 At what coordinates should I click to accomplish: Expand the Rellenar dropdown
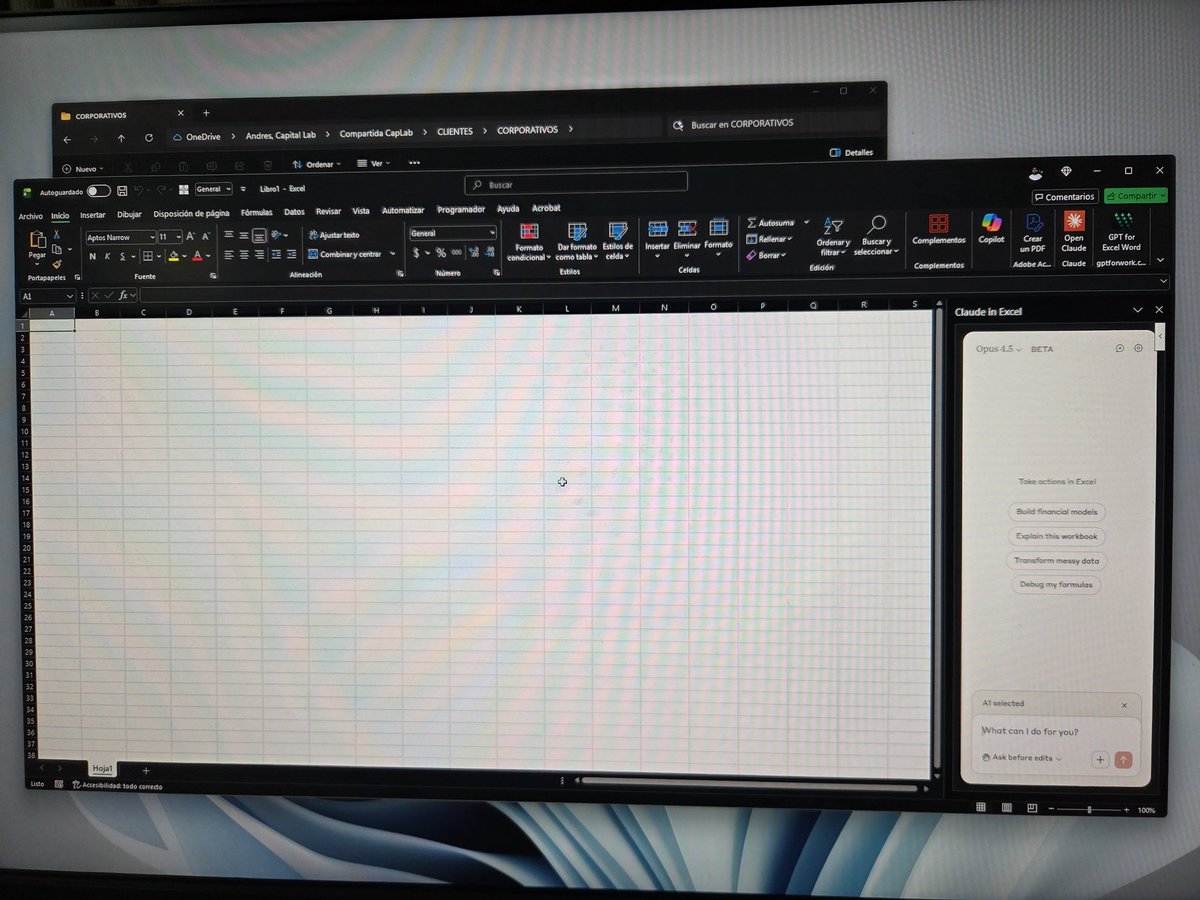pyautogui.click(x=790, y=239)
